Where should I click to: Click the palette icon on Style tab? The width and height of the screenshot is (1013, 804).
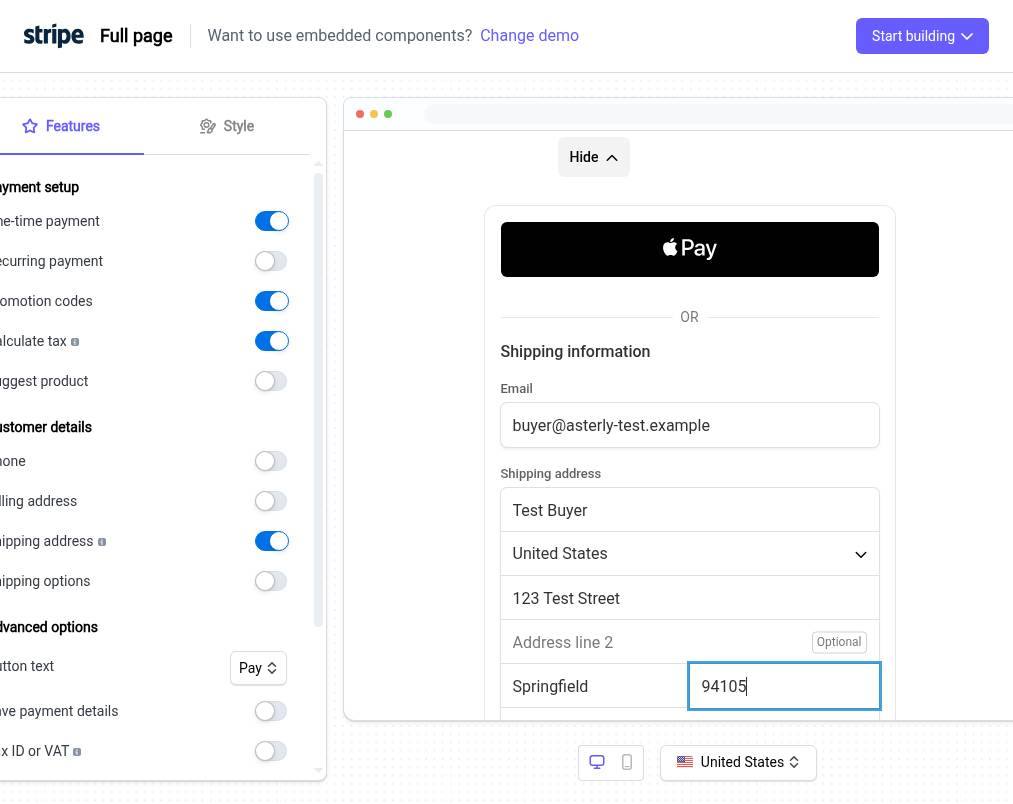pos(207,126)
